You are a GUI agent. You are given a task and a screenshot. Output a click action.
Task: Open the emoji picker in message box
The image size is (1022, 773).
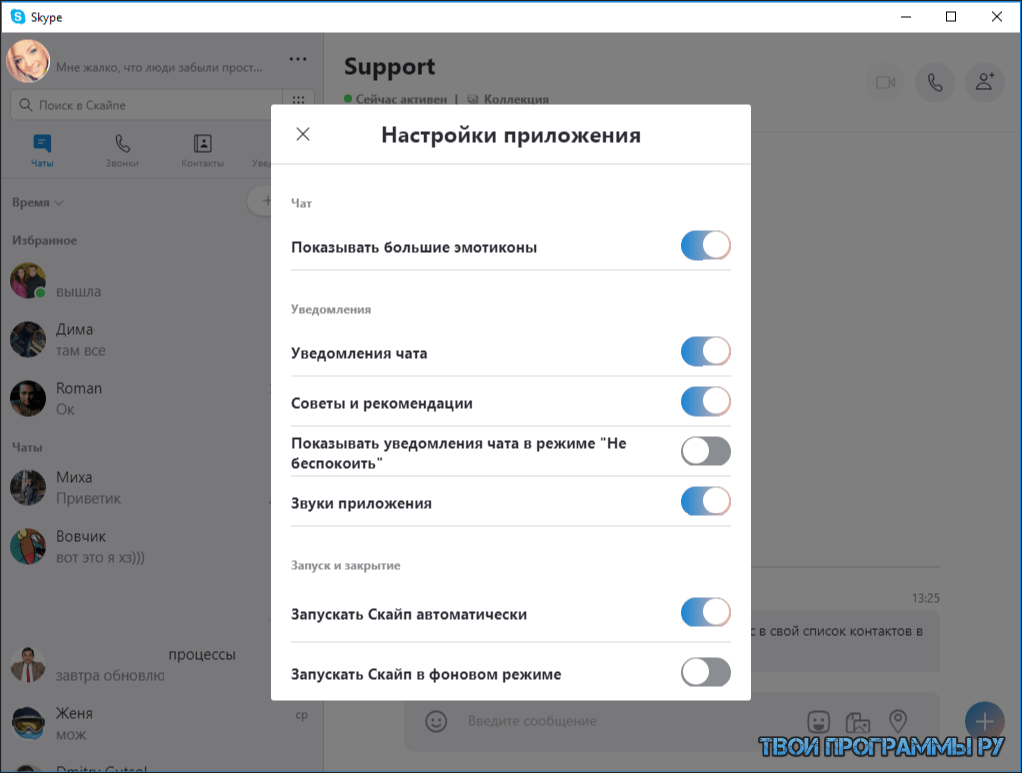click(x=435, y=720)
